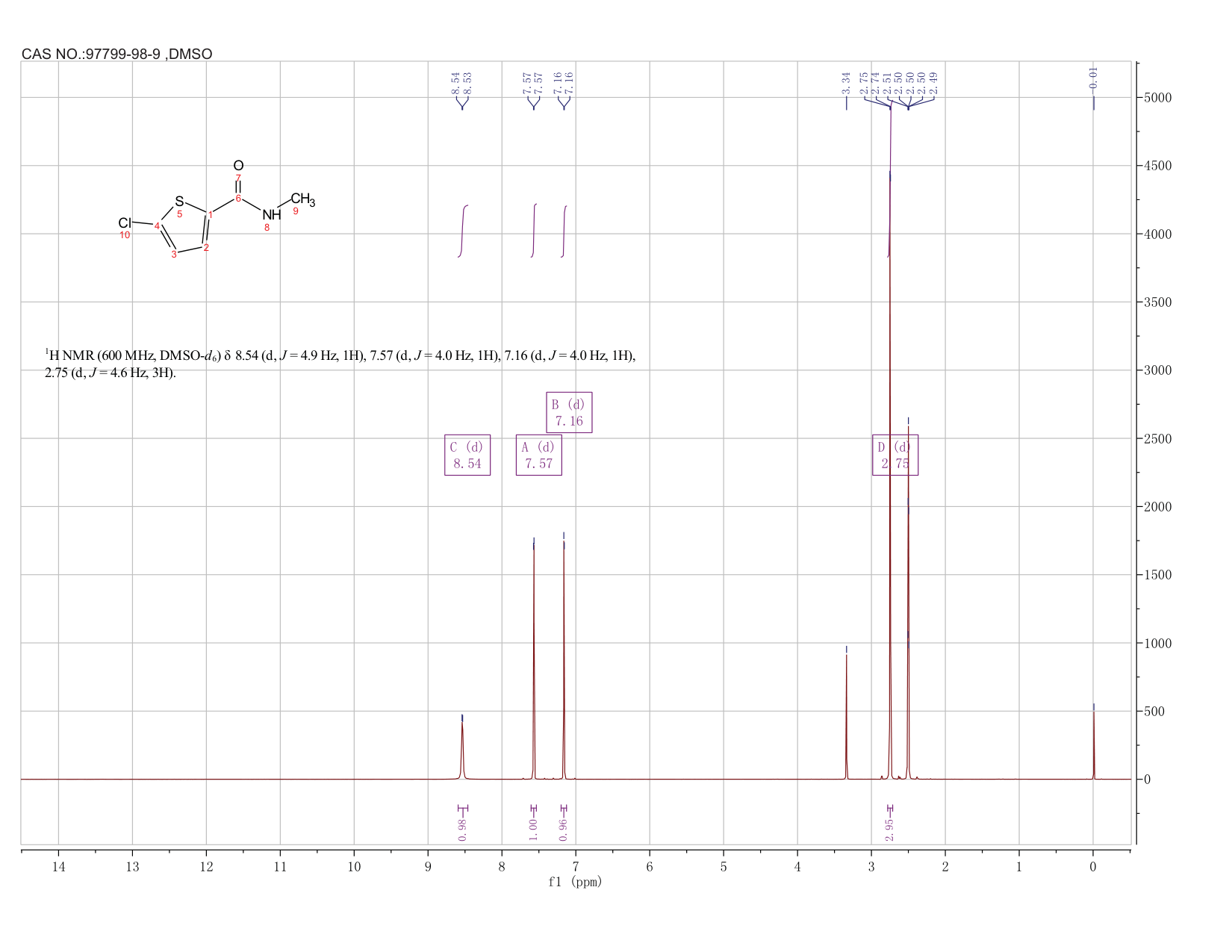This screenshot has height=952, width=1232.
Task: Click the 8.54 8.53 peak label pair
Action: (462, 83)
